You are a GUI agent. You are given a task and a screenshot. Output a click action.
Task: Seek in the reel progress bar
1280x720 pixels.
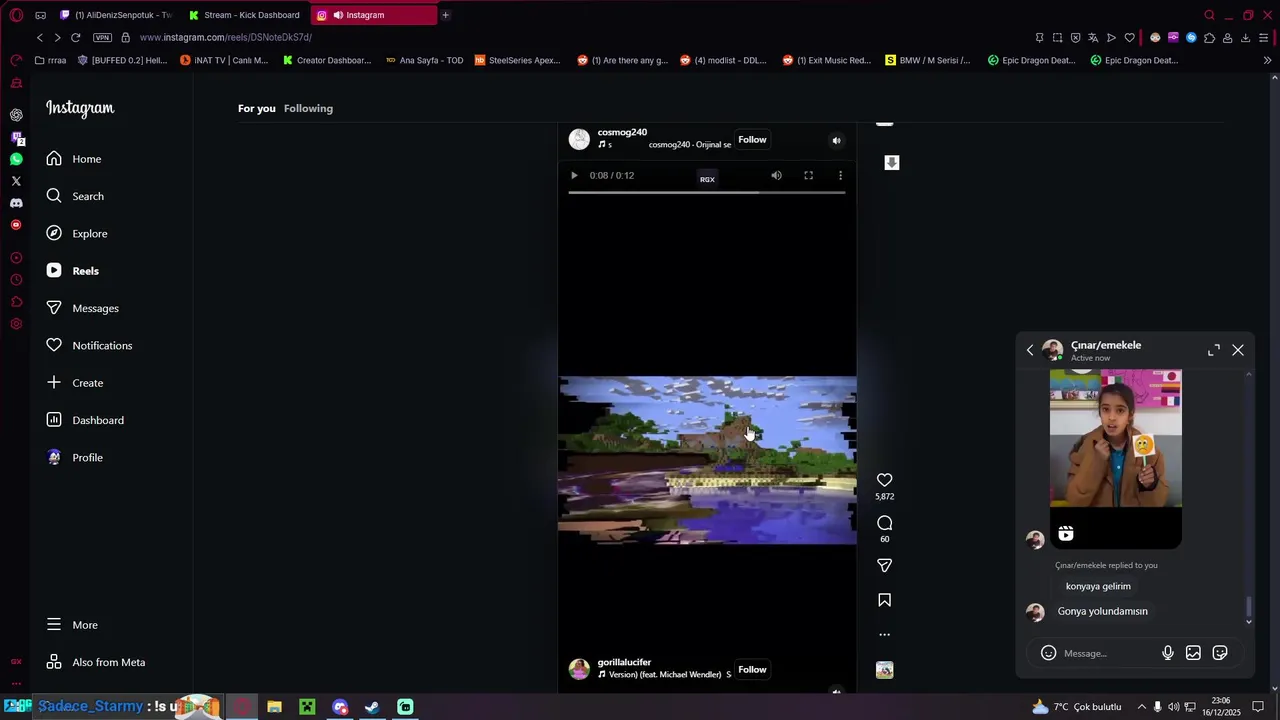pyautogui.click(x=707, y=192)
